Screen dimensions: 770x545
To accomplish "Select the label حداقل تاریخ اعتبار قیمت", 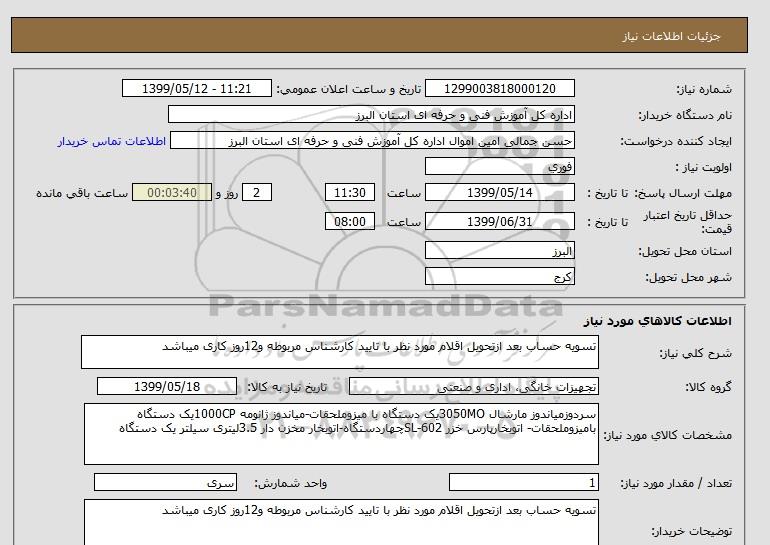I will click(688, 222).
